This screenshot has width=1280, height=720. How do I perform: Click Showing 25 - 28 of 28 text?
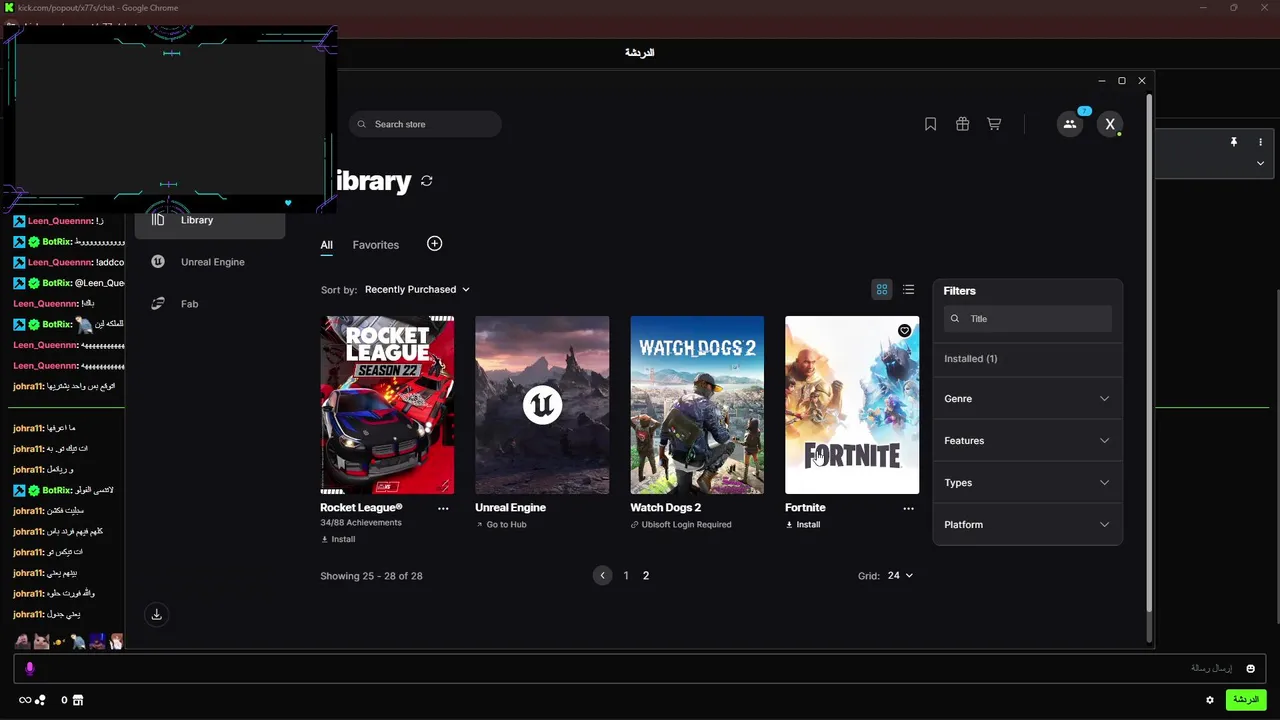pos(371,576)
